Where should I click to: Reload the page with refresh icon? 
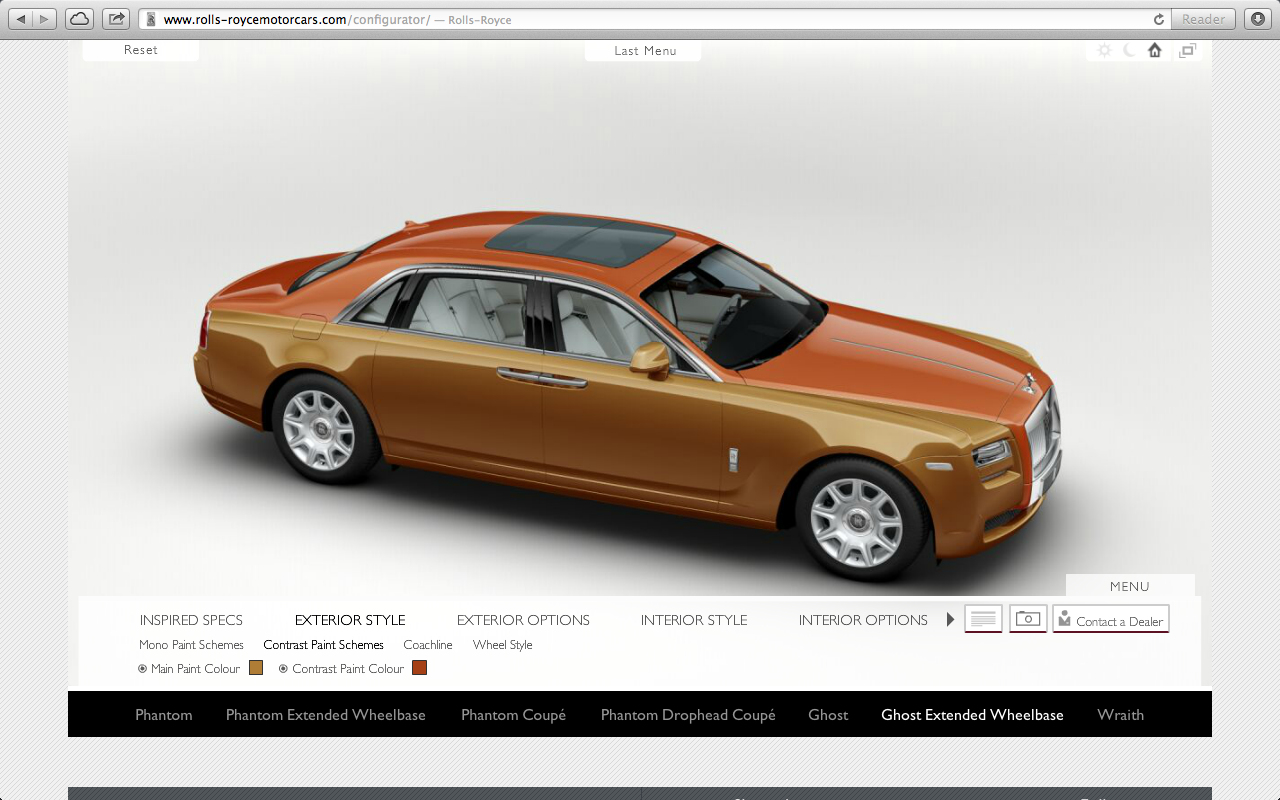[x=1159, y=19]
